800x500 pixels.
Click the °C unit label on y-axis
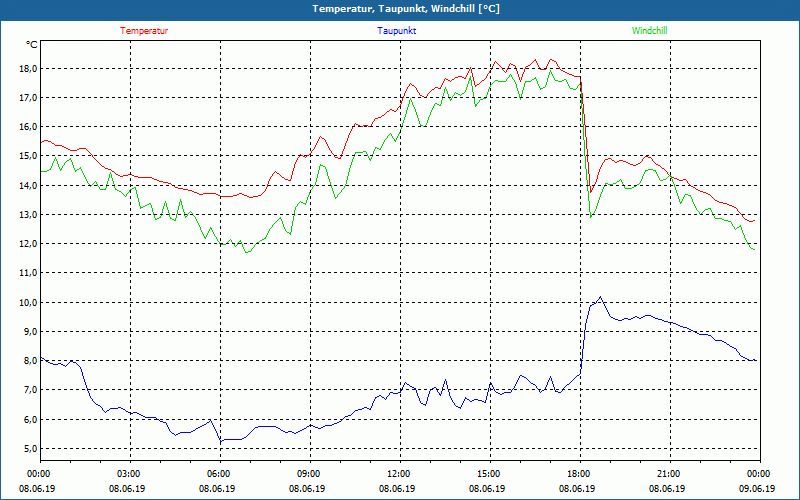pos(32,45)
